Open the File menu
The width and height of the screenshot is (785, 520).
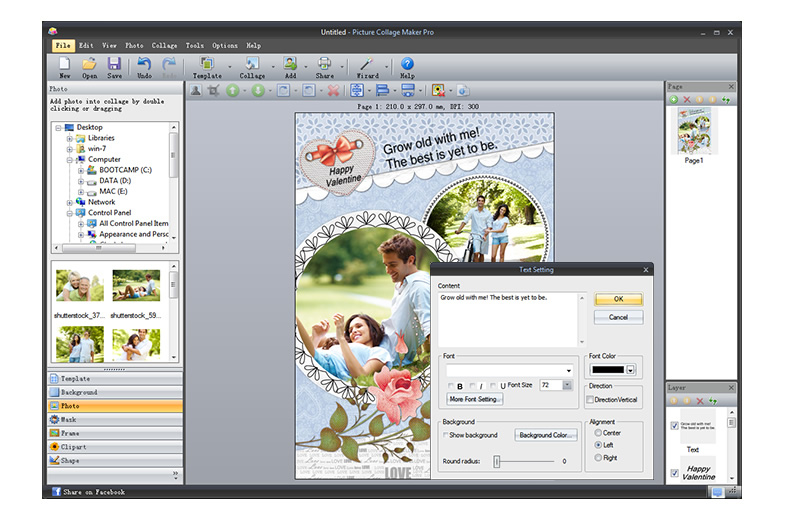coord(63,46)
